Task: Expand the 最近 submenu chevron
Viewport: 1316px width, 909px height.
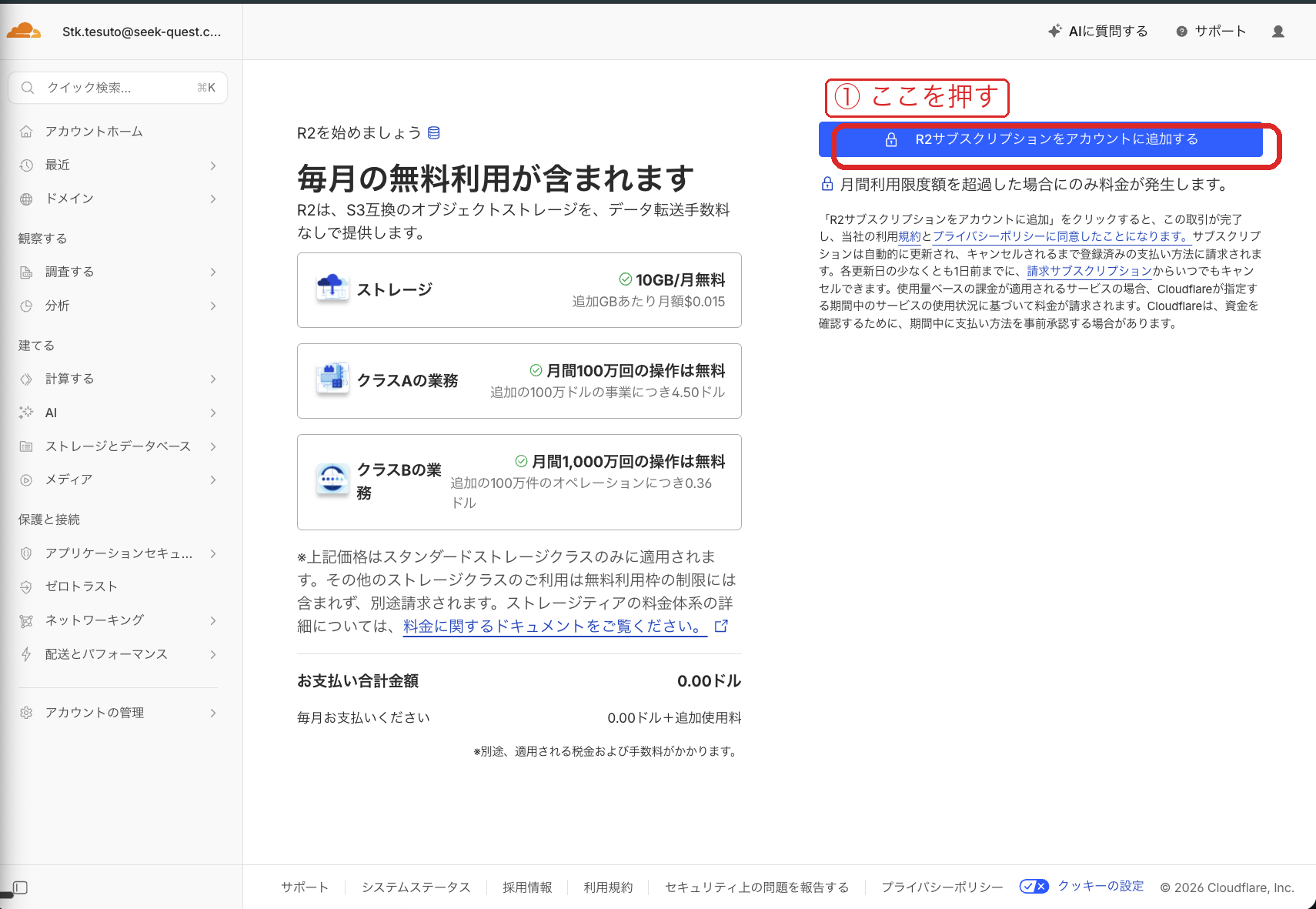Action: point(213,165)
